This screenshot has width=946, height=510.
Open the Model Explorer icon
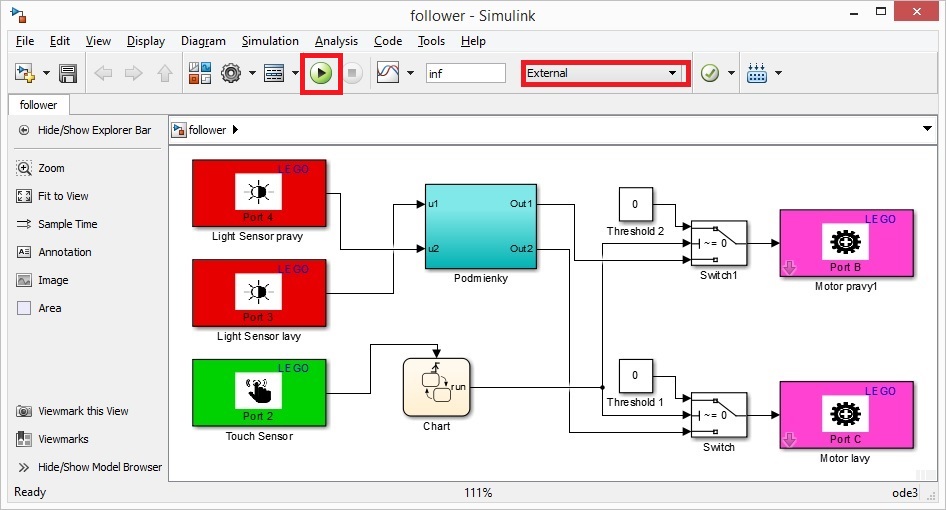click(274, 73)
